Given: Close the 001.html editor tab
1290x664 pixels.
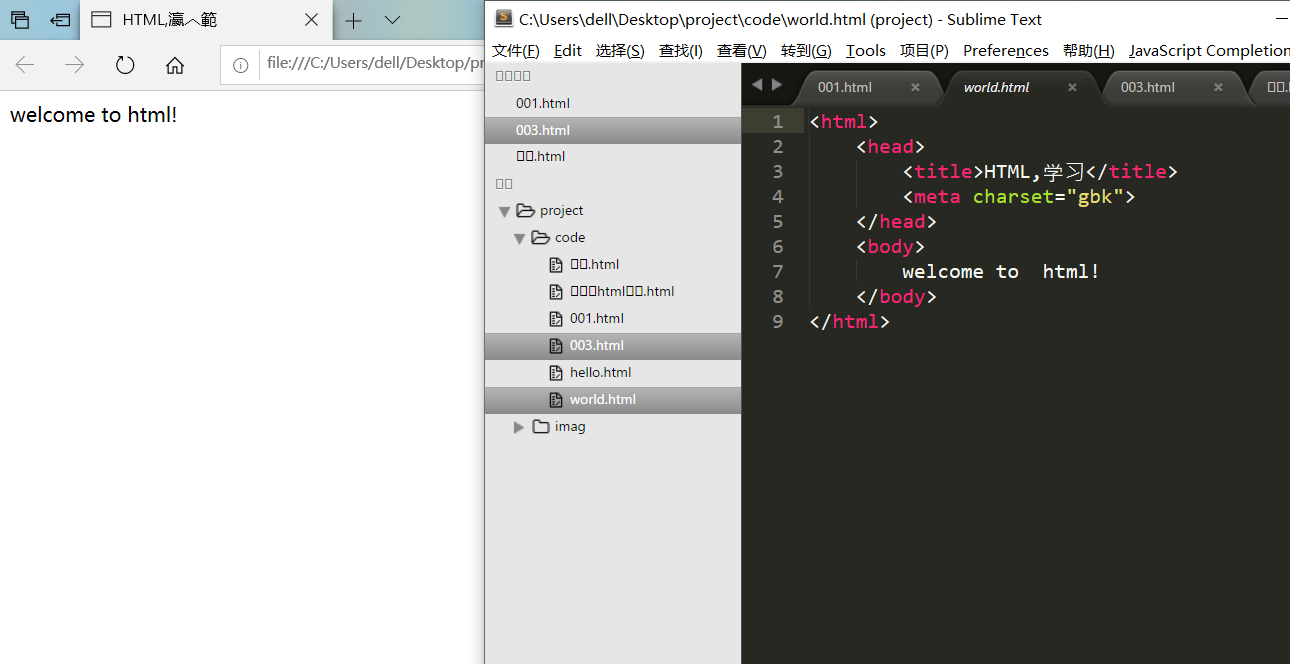Looking at the screenshot, I should tap(915, 88).
